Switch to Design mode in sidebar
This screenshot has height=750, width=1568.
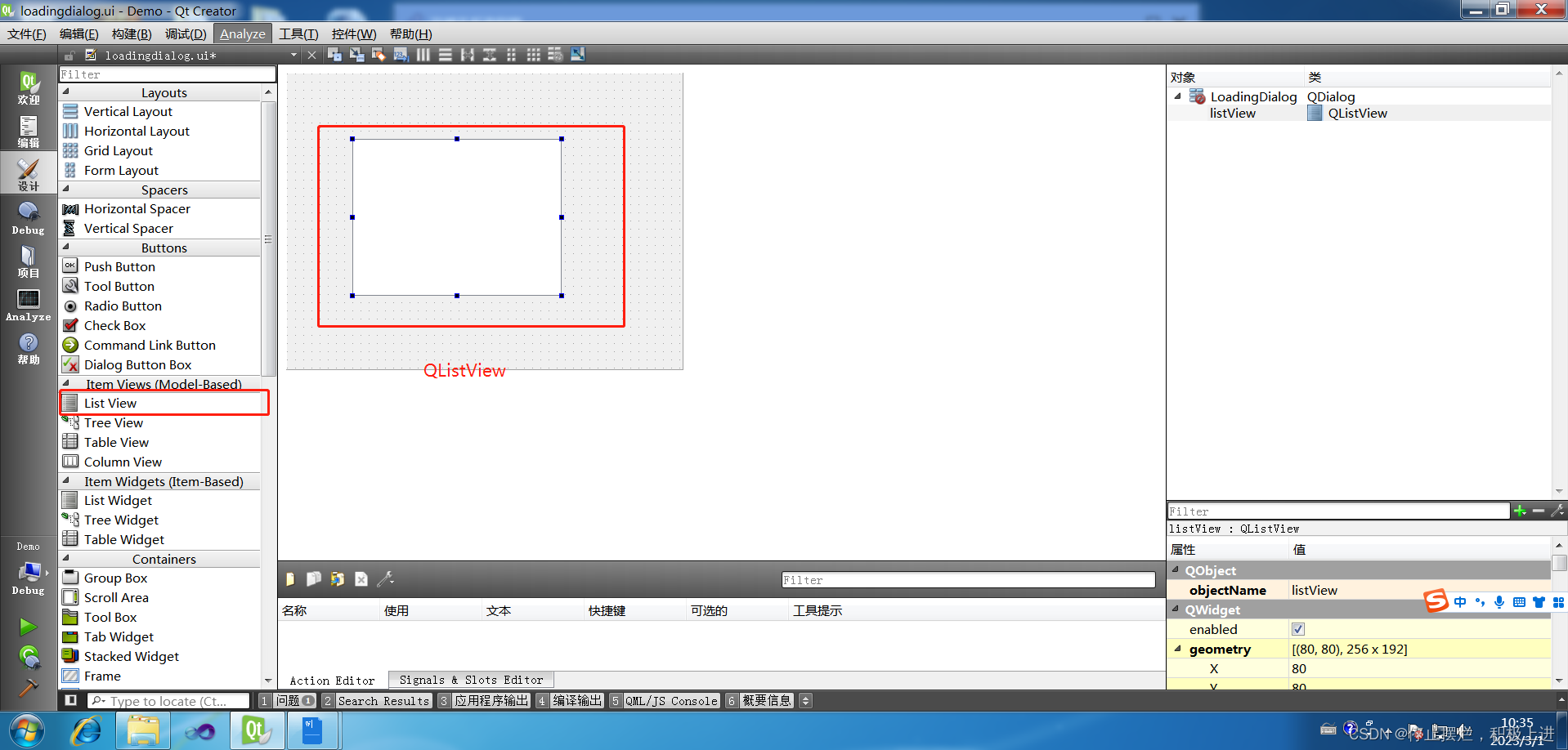[x=29, y=175]
